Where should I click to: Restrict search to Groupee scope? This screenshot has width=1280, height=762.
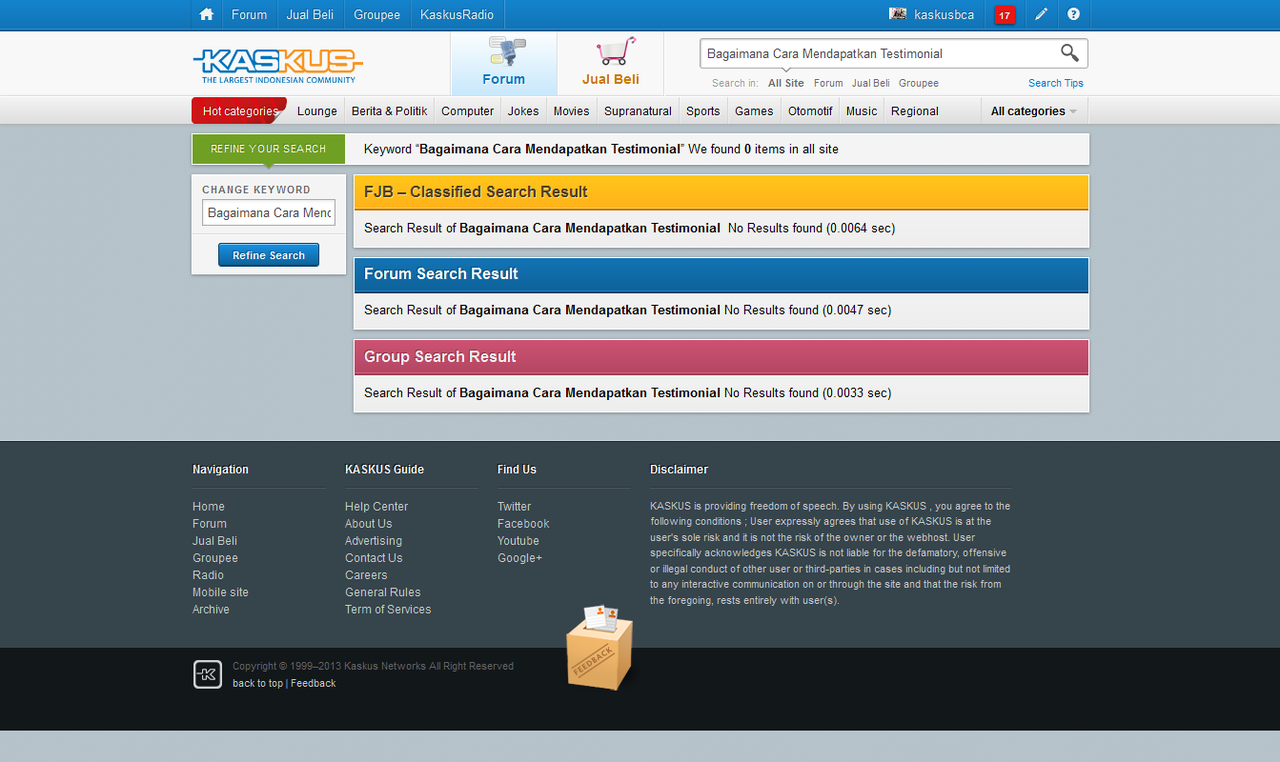(x=918, y=83)
